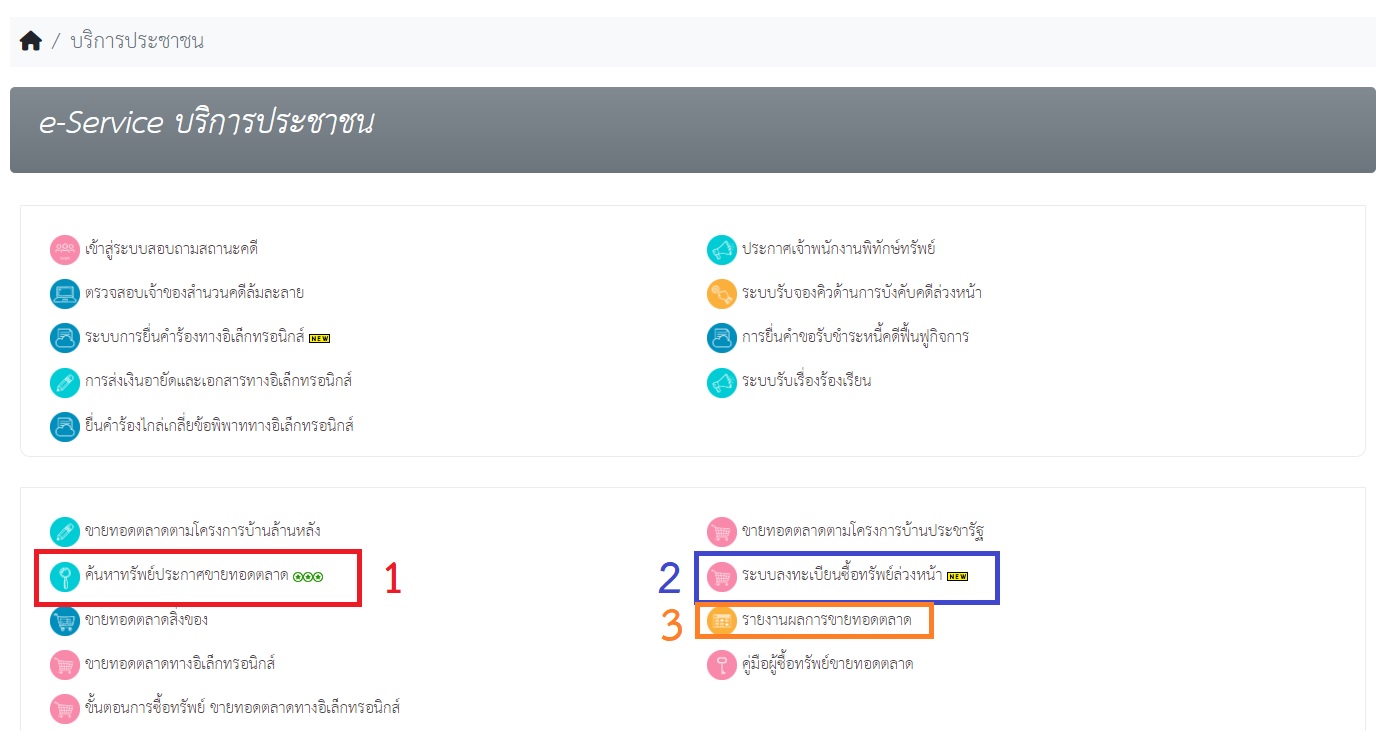Click the magnifier icon for ค้นหาทรัพย์ประกาศขายทอดตลาด

pos(65,576)
